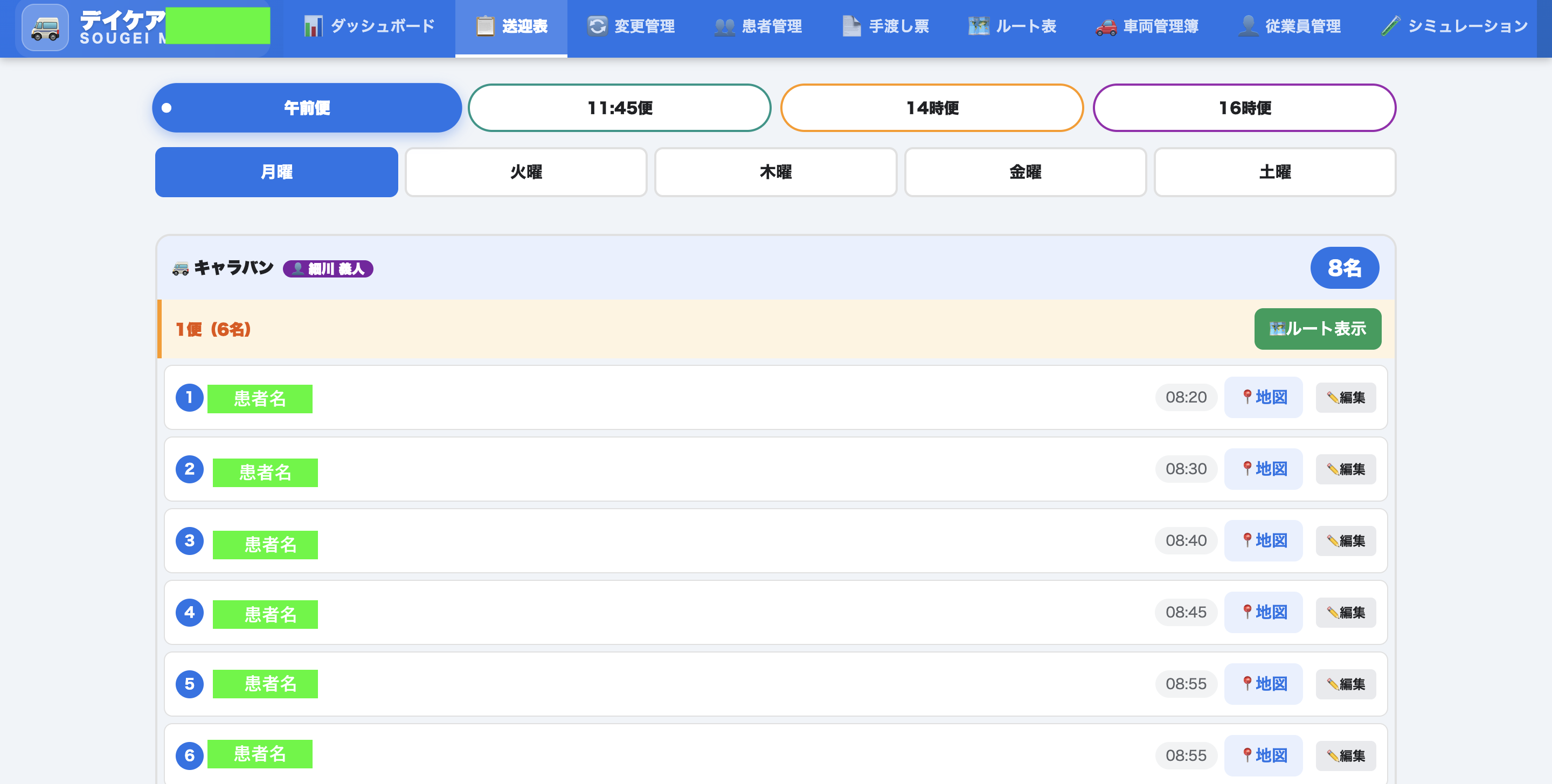
Task: Switch to the 土曜 day filter
Action: [1275, 172]
